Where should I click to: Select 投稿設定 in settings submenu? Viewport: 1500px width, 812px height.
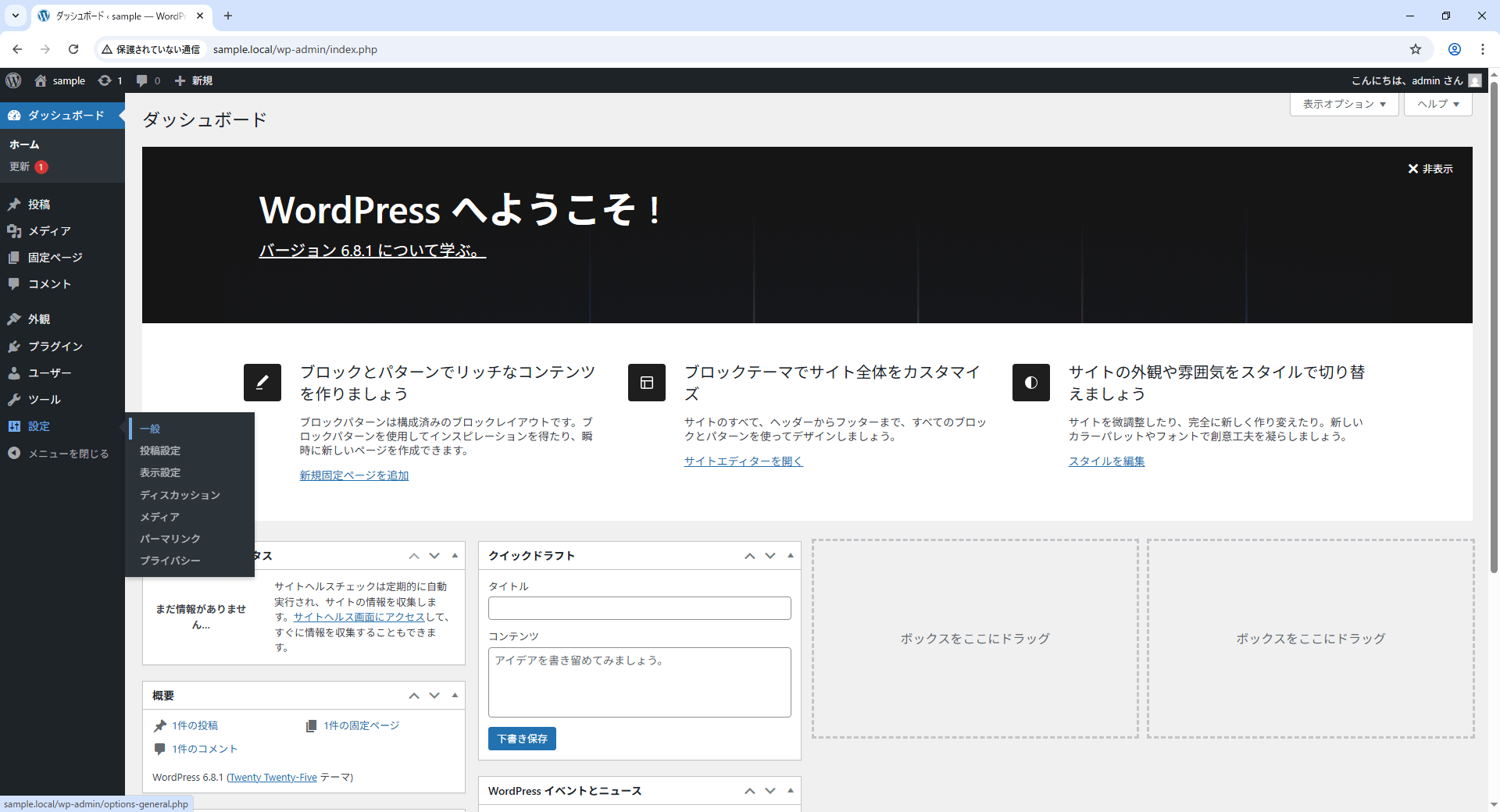(x=160, y=451)
